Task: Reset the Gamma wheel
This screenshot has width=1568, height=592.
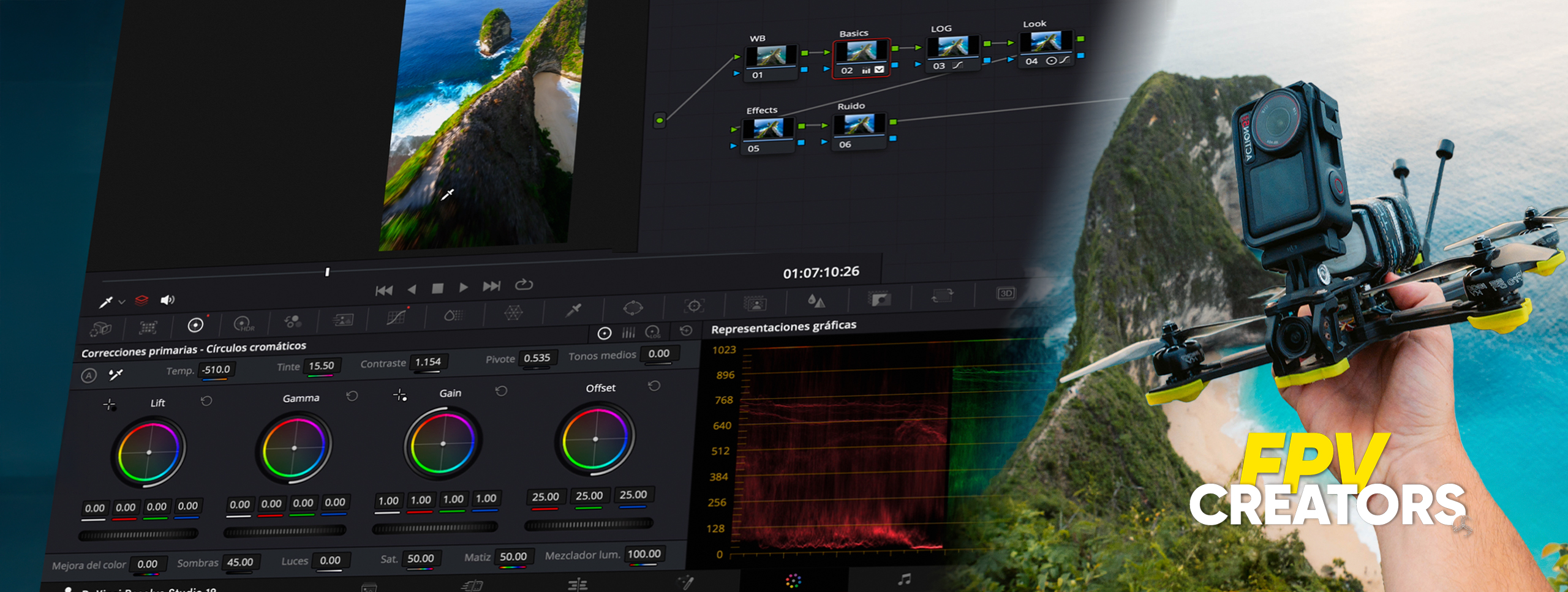Action: [x=352, y=395]
